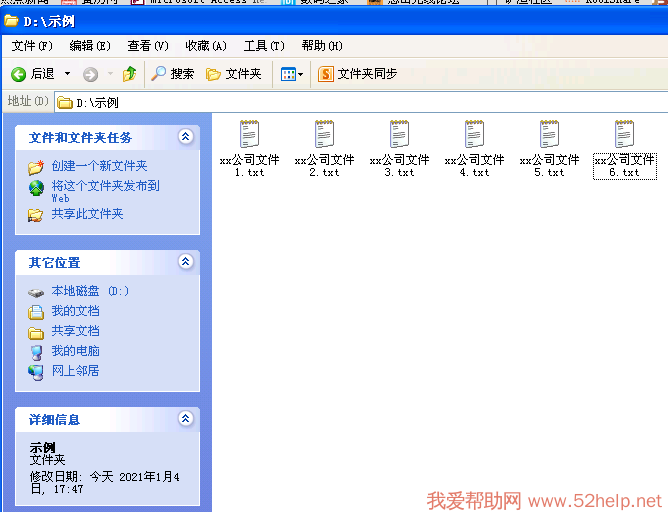Toggle the Folders (文件夹) pane button

click(233, 74)
